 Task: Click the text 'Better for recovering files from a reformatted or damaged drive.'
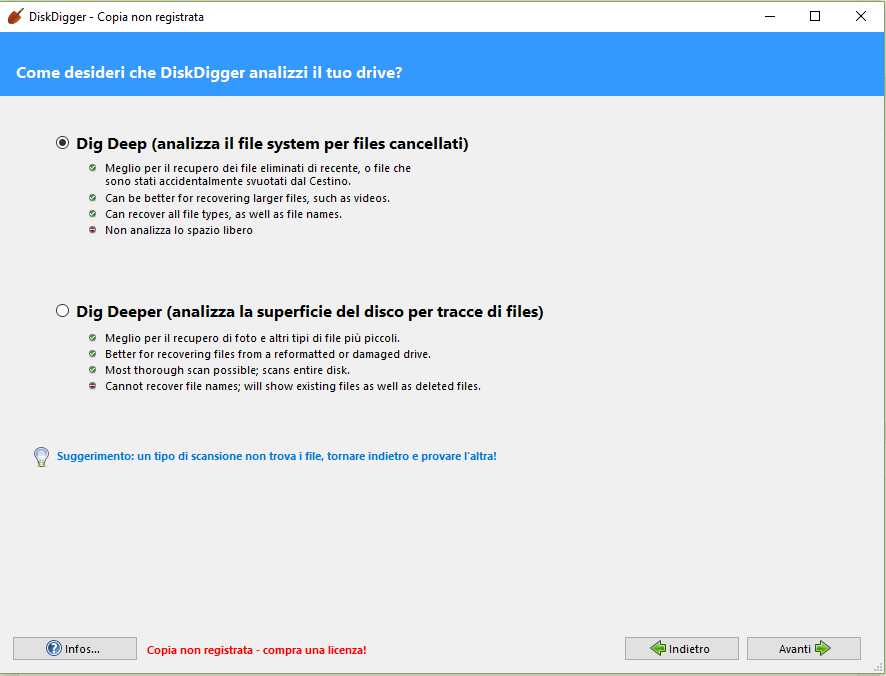click(x=268, y=354)
